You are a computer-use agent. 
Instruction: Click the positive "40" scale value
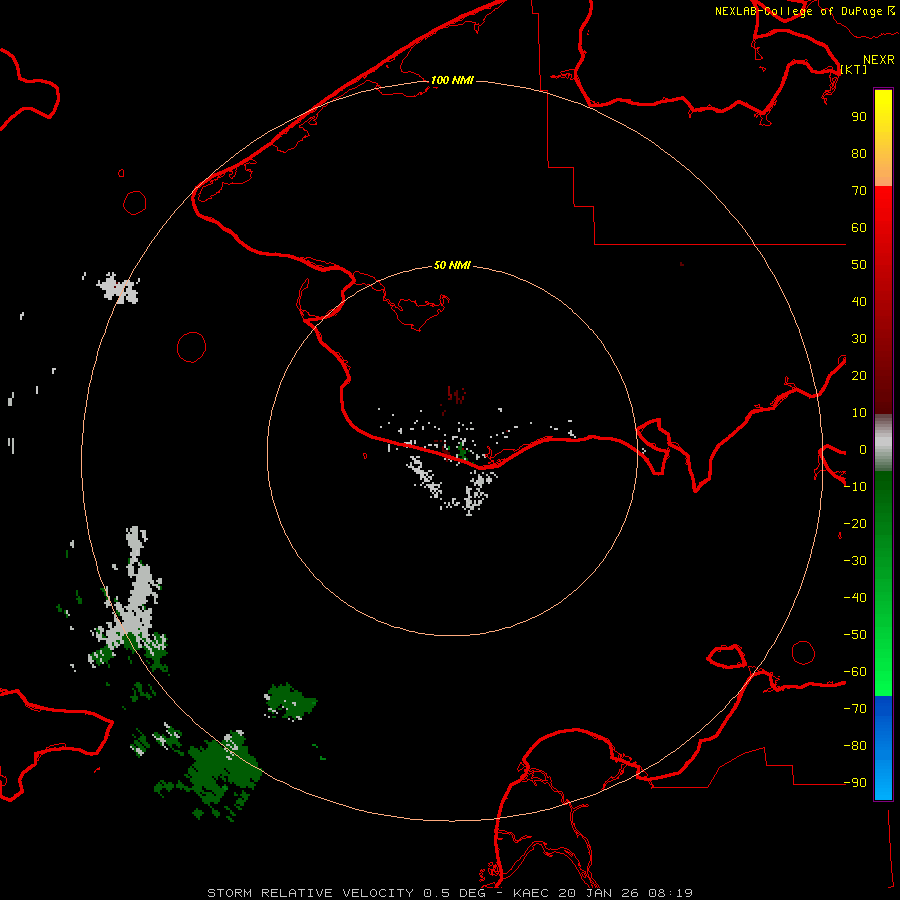859,302
